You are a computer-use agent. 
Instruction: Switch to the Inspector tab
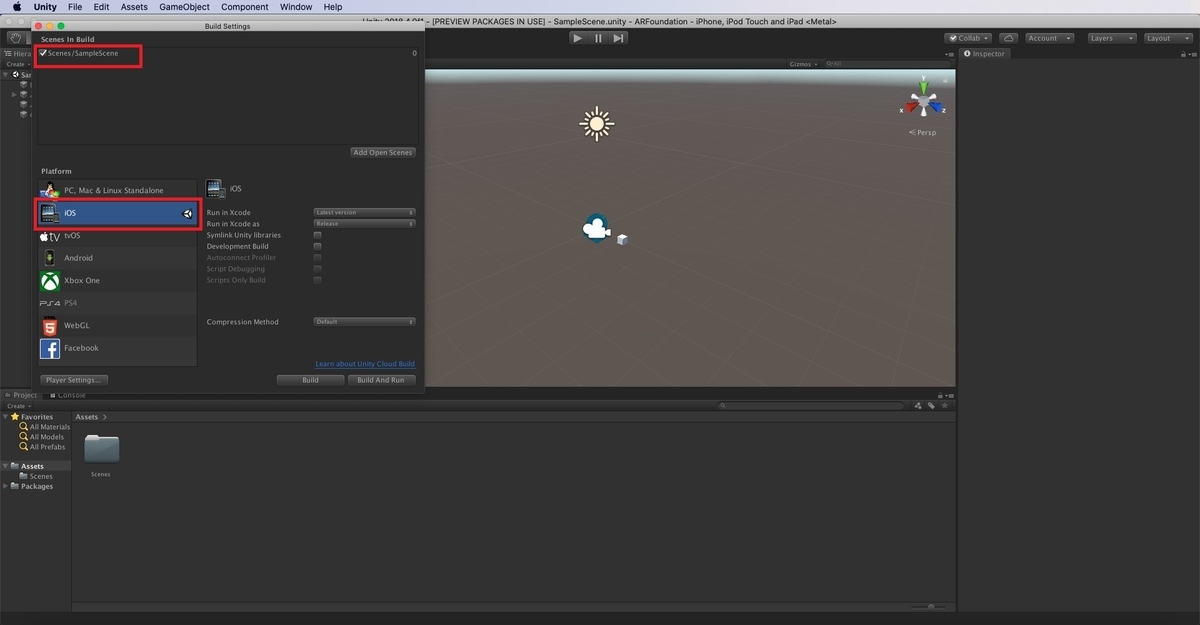pyautogui.click(x=984, y=54)
